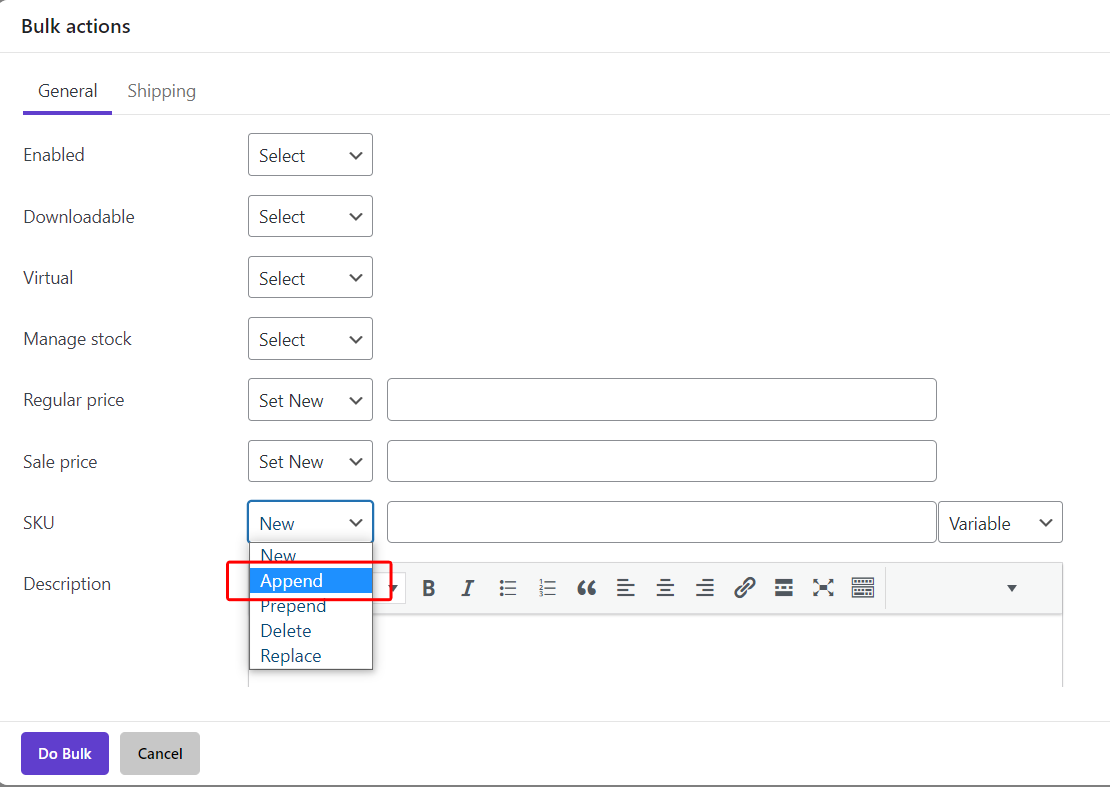The height and width of the screenshot is (787, 1110).
Task: Insert a bulleted list
Action: pyautogui.click(x=508, y=588)
